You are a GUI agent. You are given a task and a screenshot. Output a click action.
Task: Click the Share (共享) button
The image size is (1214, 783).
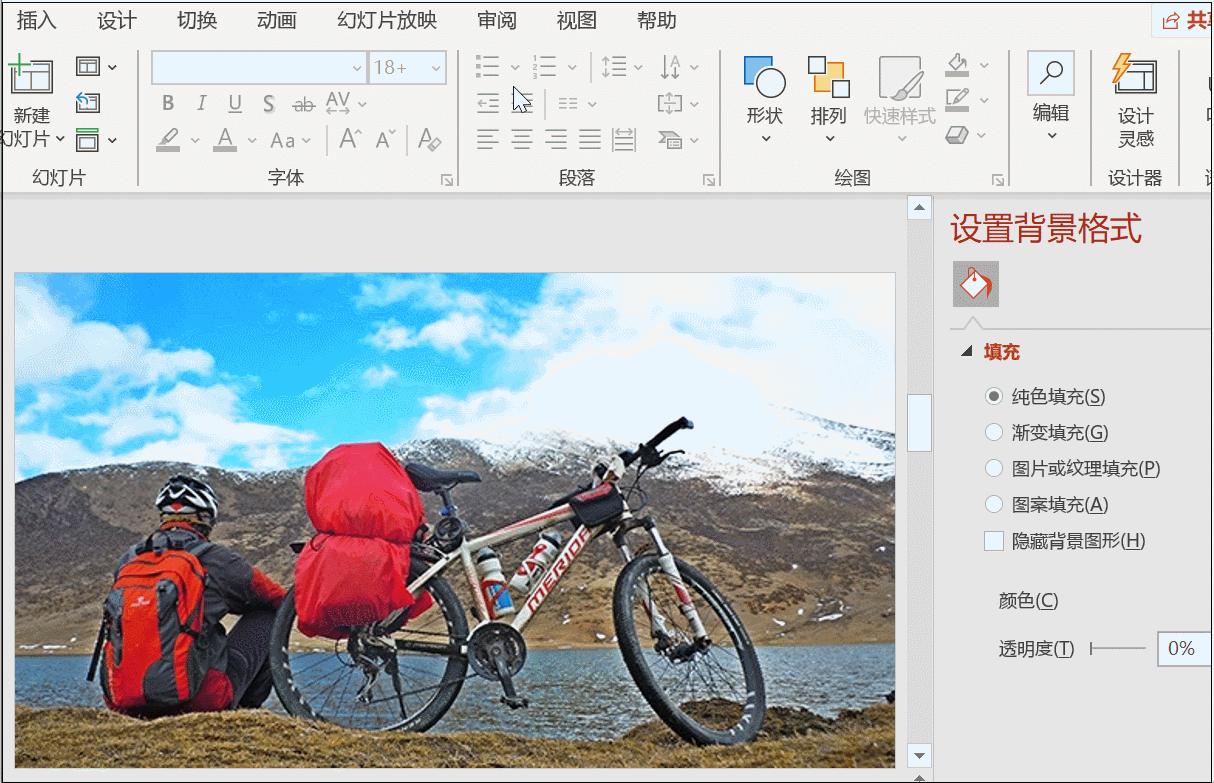(x=1186, y=20)
